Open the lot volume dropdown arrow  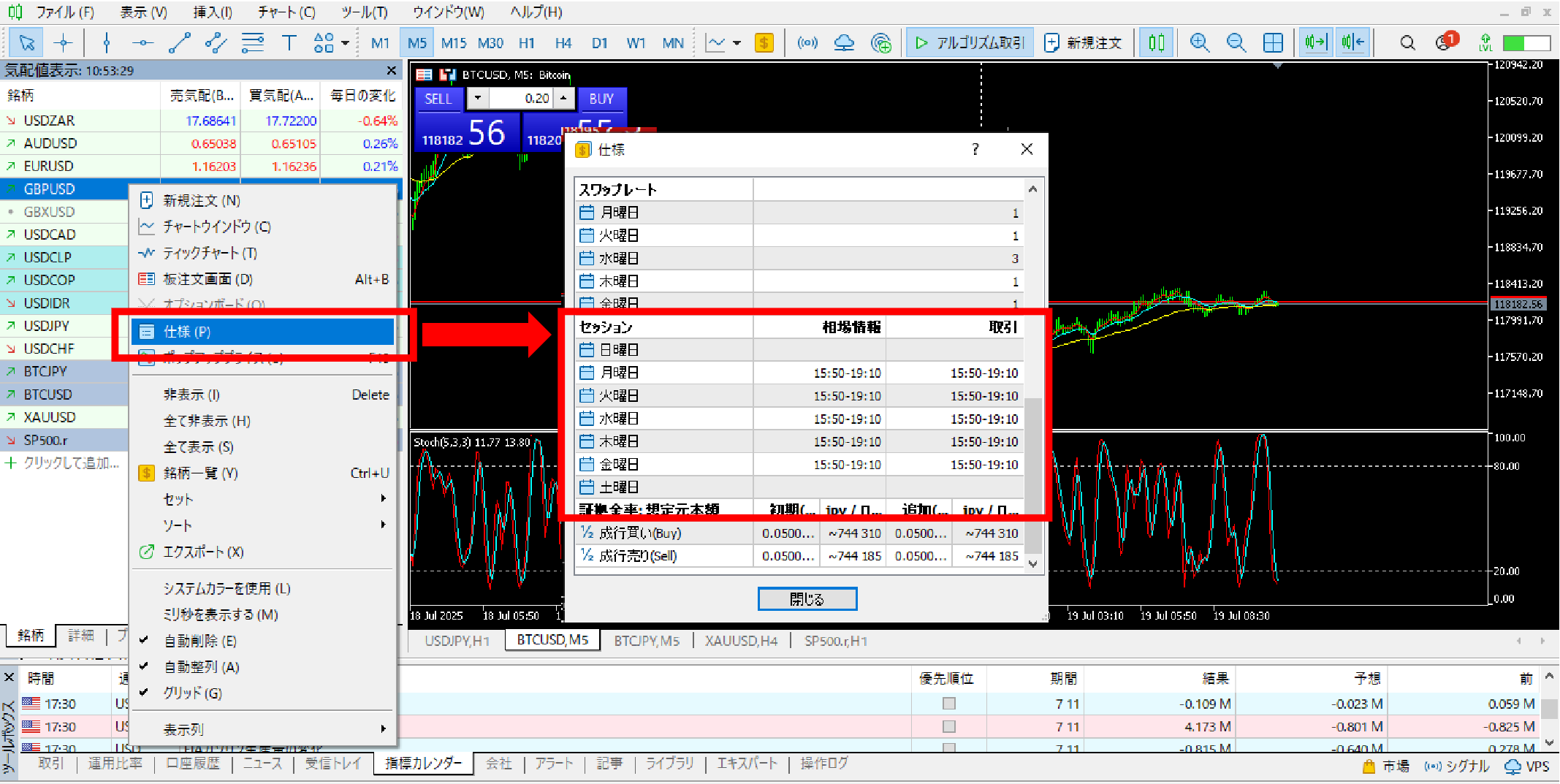(478, 99)
